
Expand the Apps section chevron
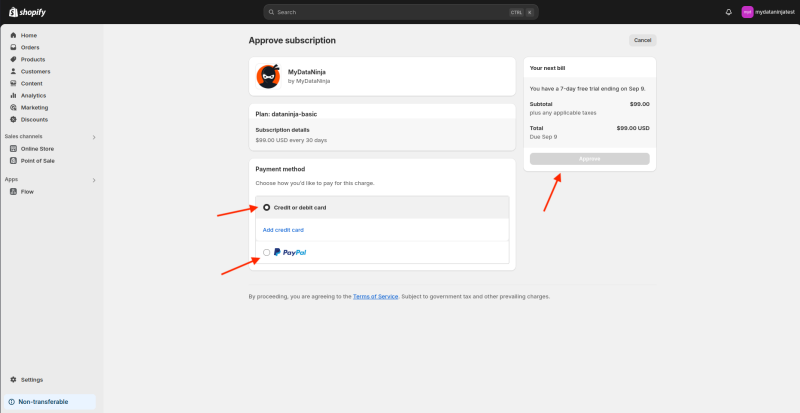94,180
